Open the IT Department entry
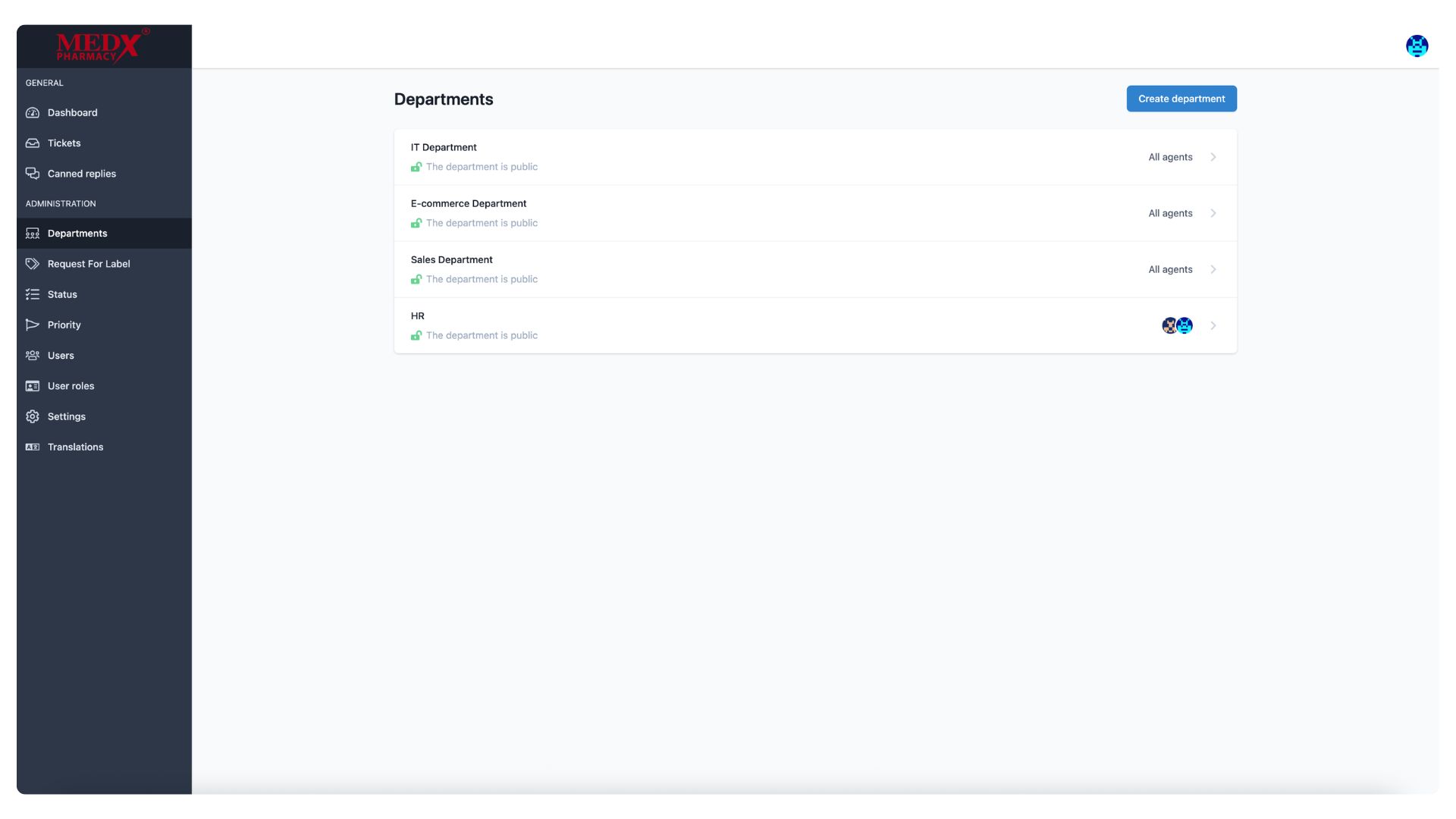This screenshot has width=1456, height=819. [x=815, y=157]
